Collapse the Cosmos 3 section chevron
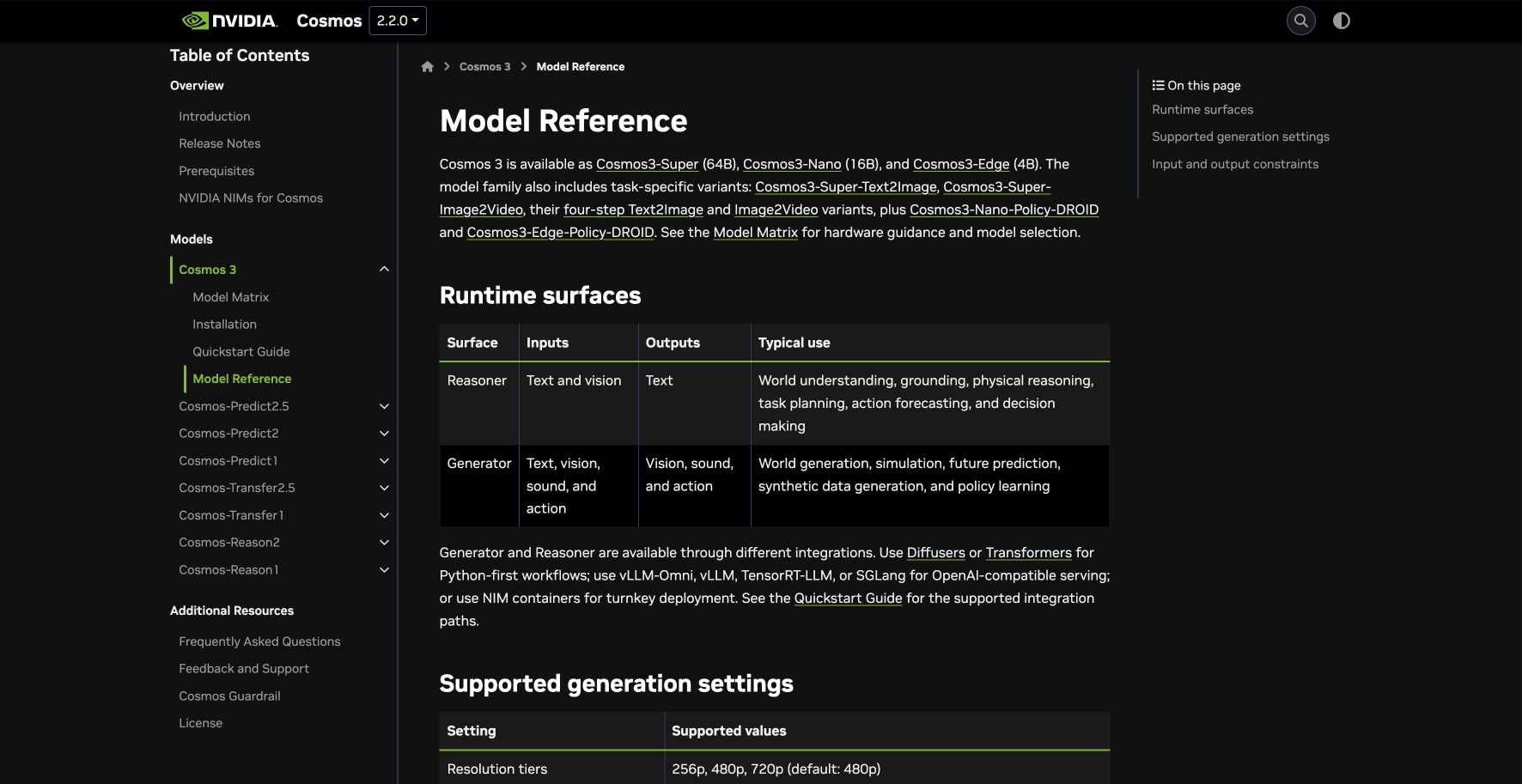 click(384, 270)
